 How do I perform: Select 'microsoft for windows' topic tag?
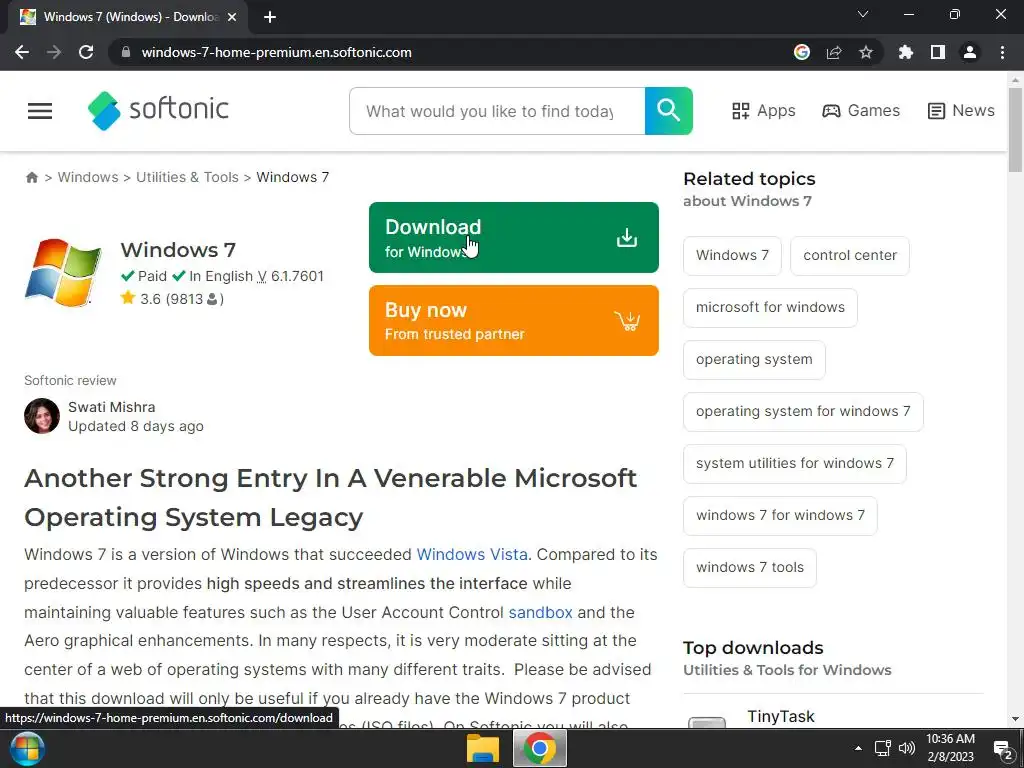(770, 308)
